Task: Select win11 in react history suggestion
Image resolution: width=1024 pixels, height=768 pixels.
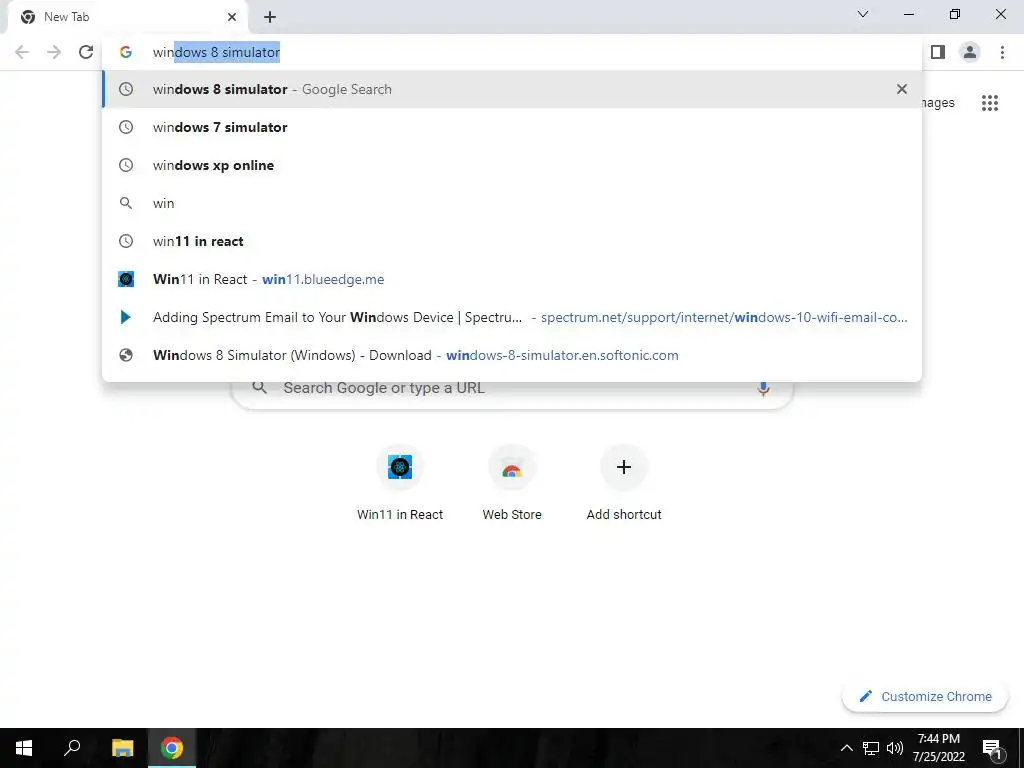Action: pyautogui.click(x=512, y=241)
